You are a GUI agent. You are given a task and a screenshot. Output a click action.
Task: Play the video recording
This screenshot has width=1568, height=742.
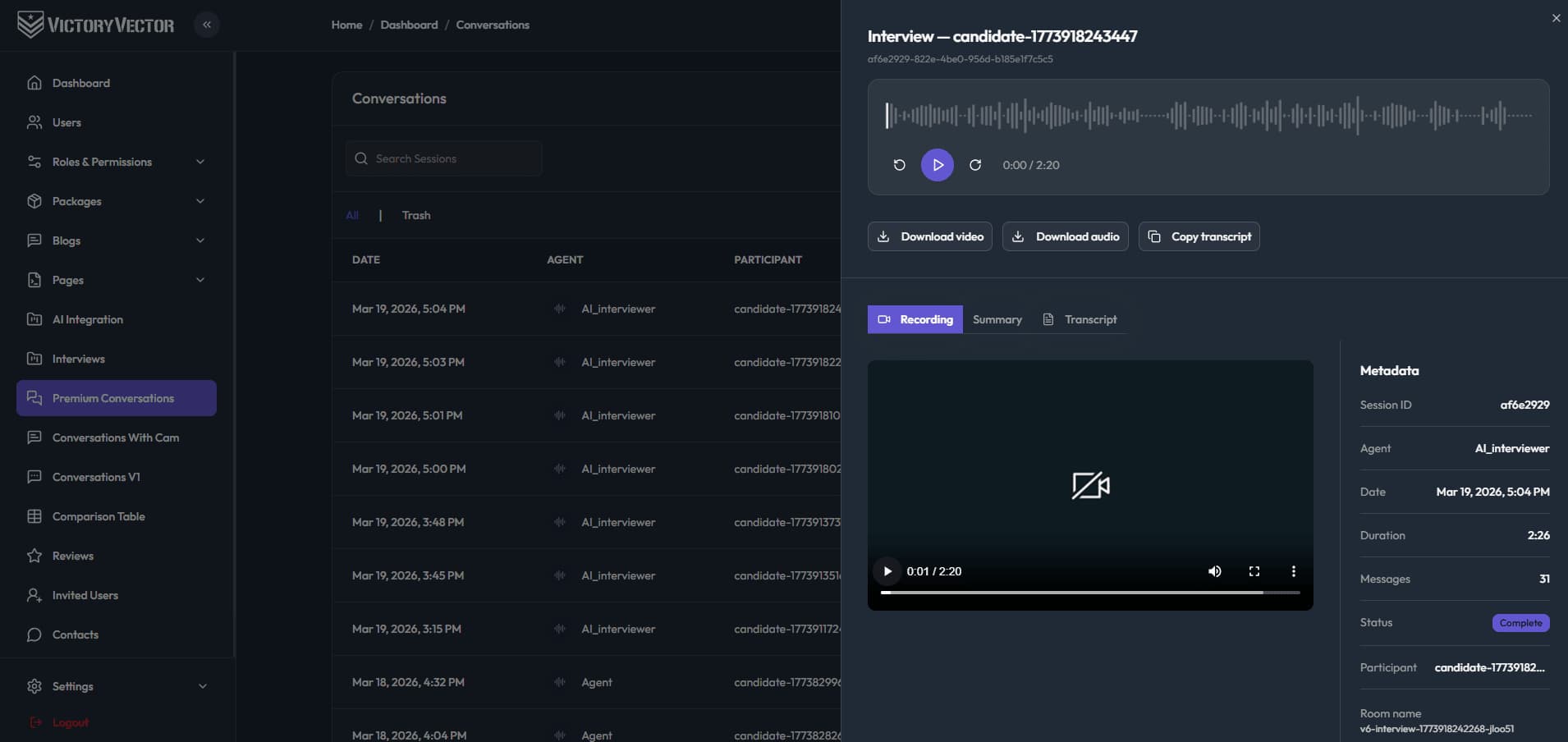[887, 571]
